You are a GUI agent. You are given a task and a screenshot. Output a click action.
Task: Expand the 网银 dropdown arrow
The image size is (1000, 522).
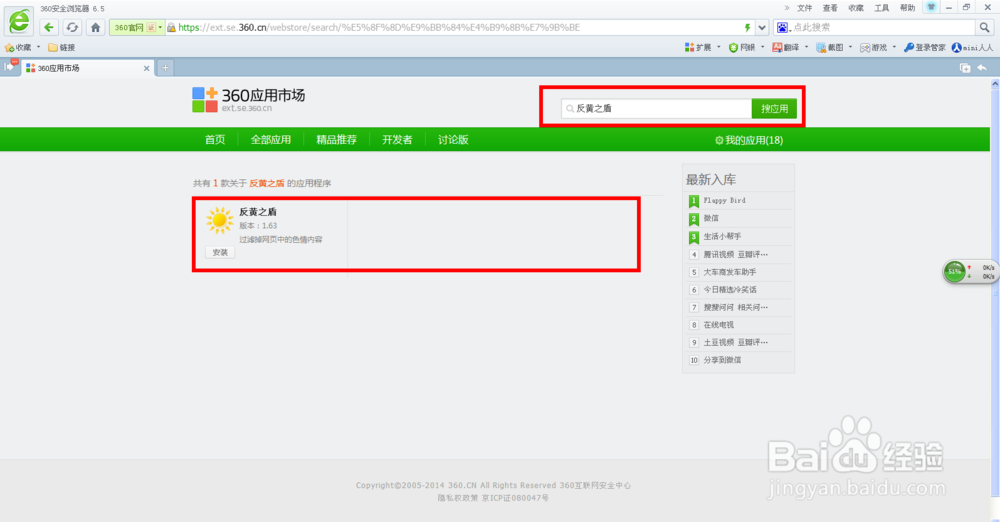tap(763, 47)
